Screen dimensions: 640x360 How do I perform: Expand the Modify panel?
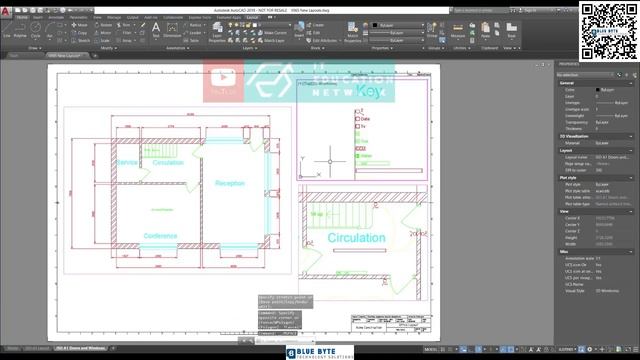coord(109,48)
